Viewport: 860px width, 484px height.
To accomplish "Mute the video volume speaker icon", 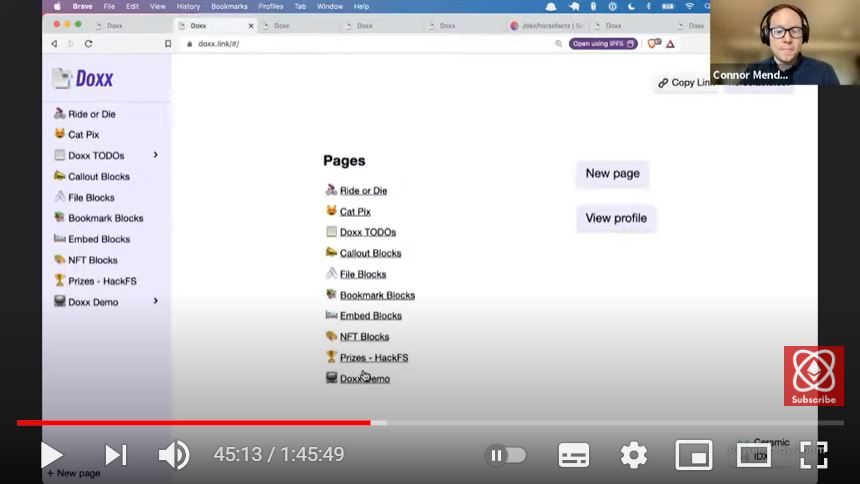I will 174,455.
